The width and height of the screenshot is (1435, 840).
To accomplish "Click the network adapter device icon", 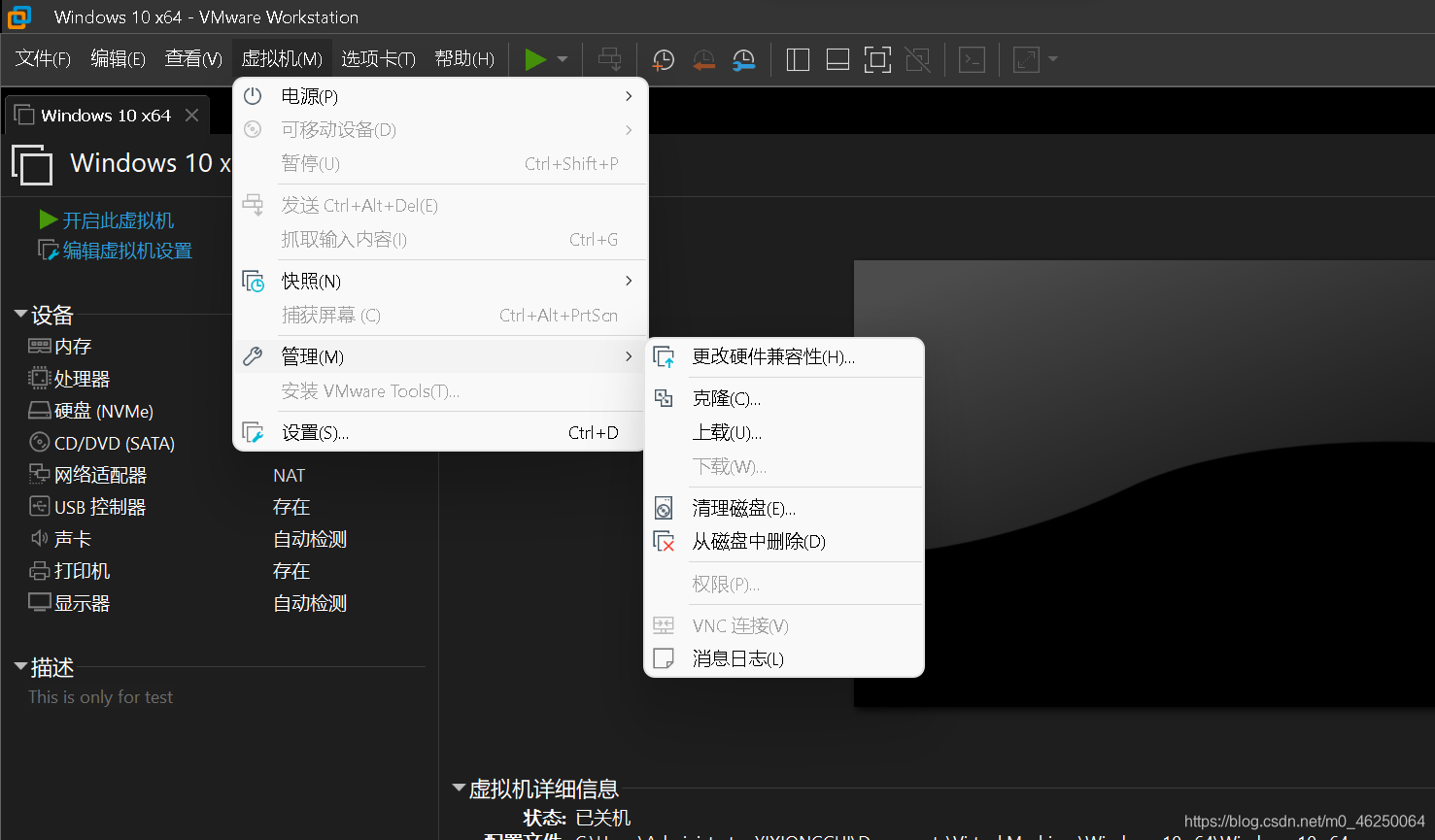I will click(39, 474).
